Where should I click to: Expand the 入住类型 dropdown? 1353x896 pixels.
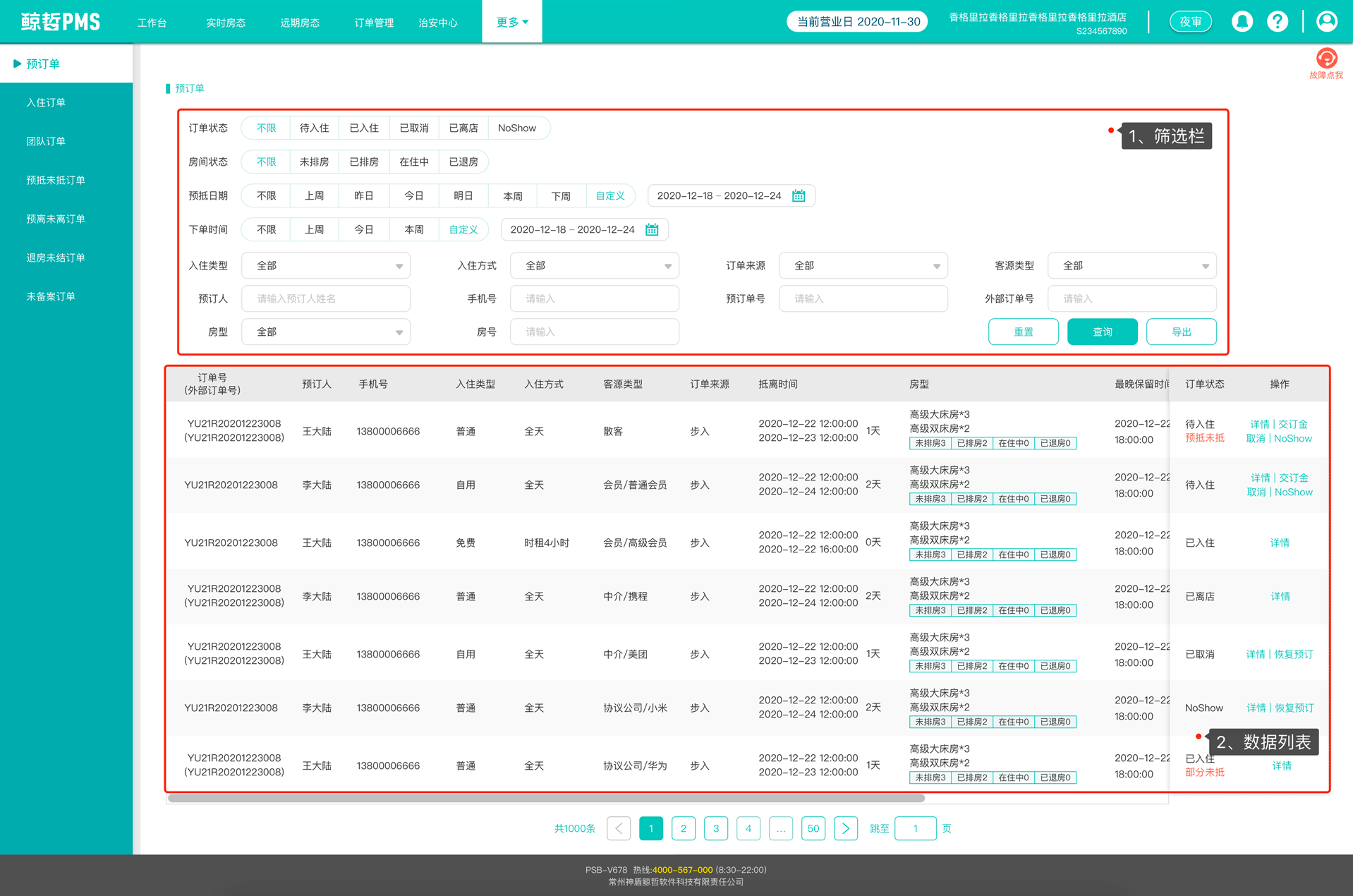(326, 265)
